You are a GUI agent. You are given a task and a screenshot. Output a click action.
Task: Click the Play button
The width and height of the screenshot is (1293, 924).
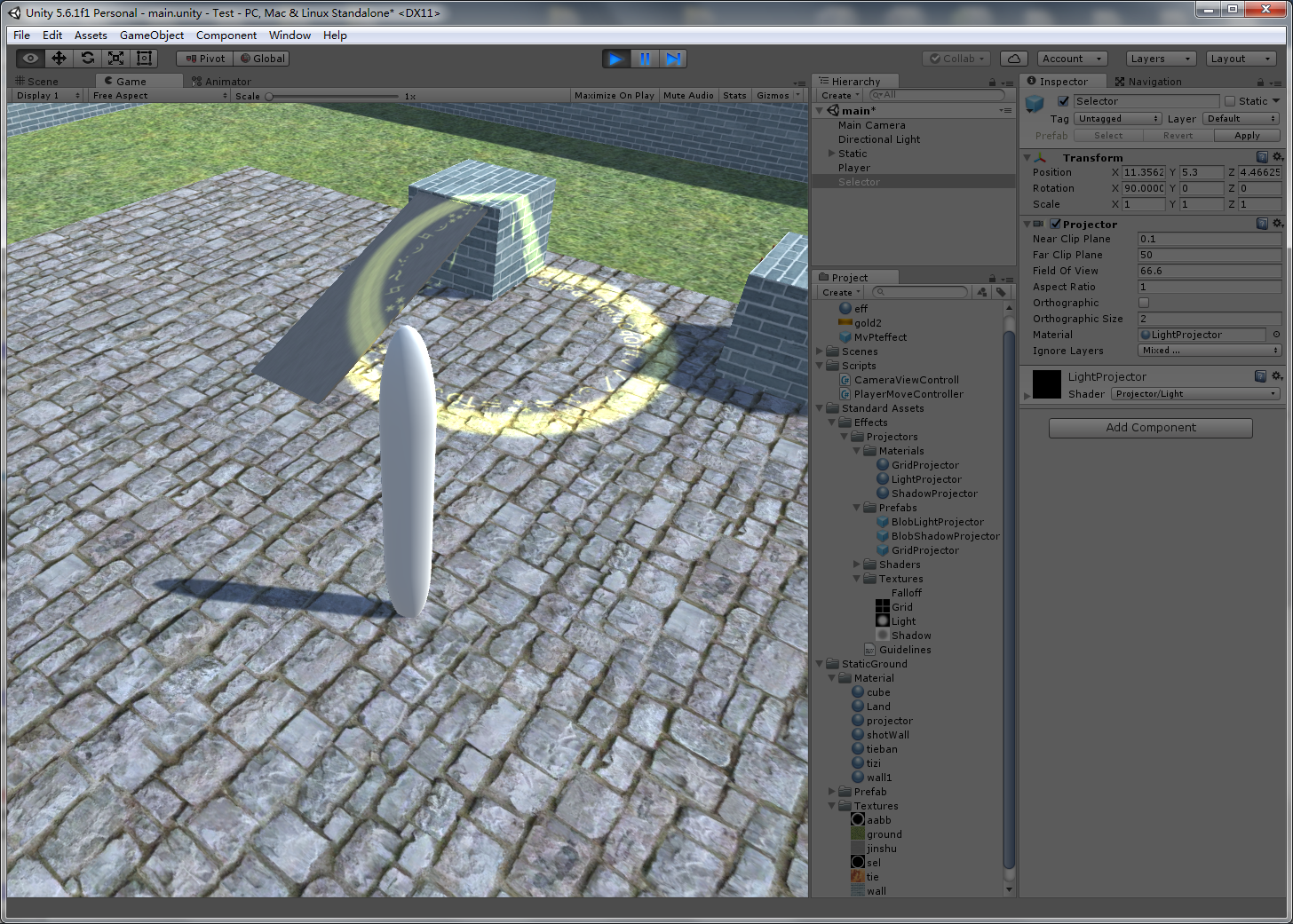(x=615, y=59)
